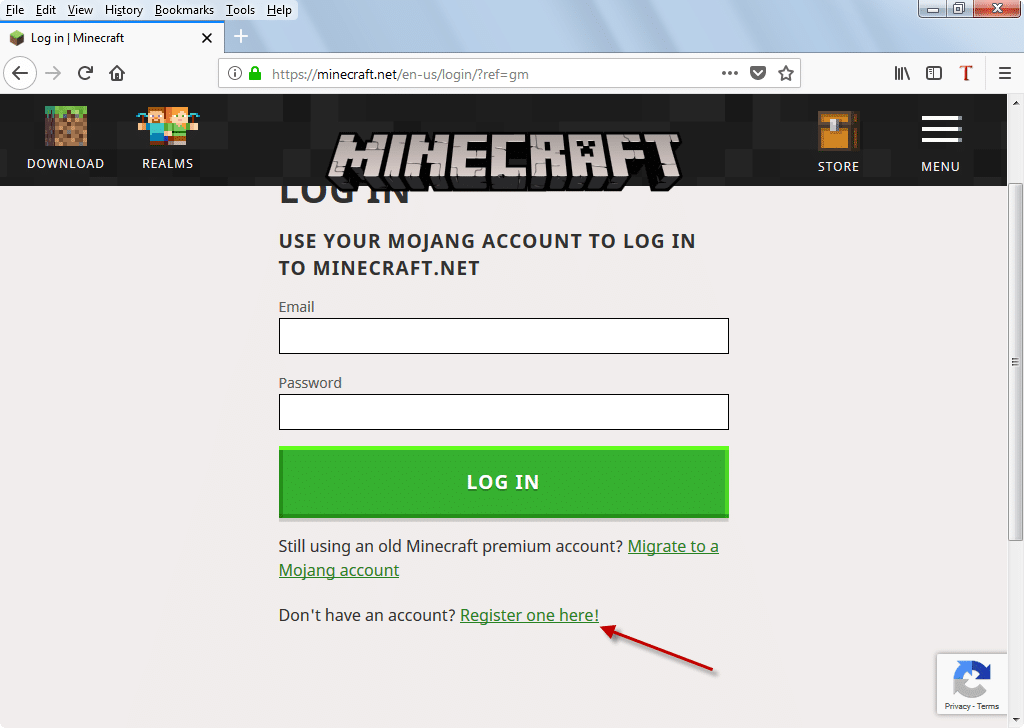Click the browser Home icon
This screenshot has width=1024, height=728.
point(117,73)
